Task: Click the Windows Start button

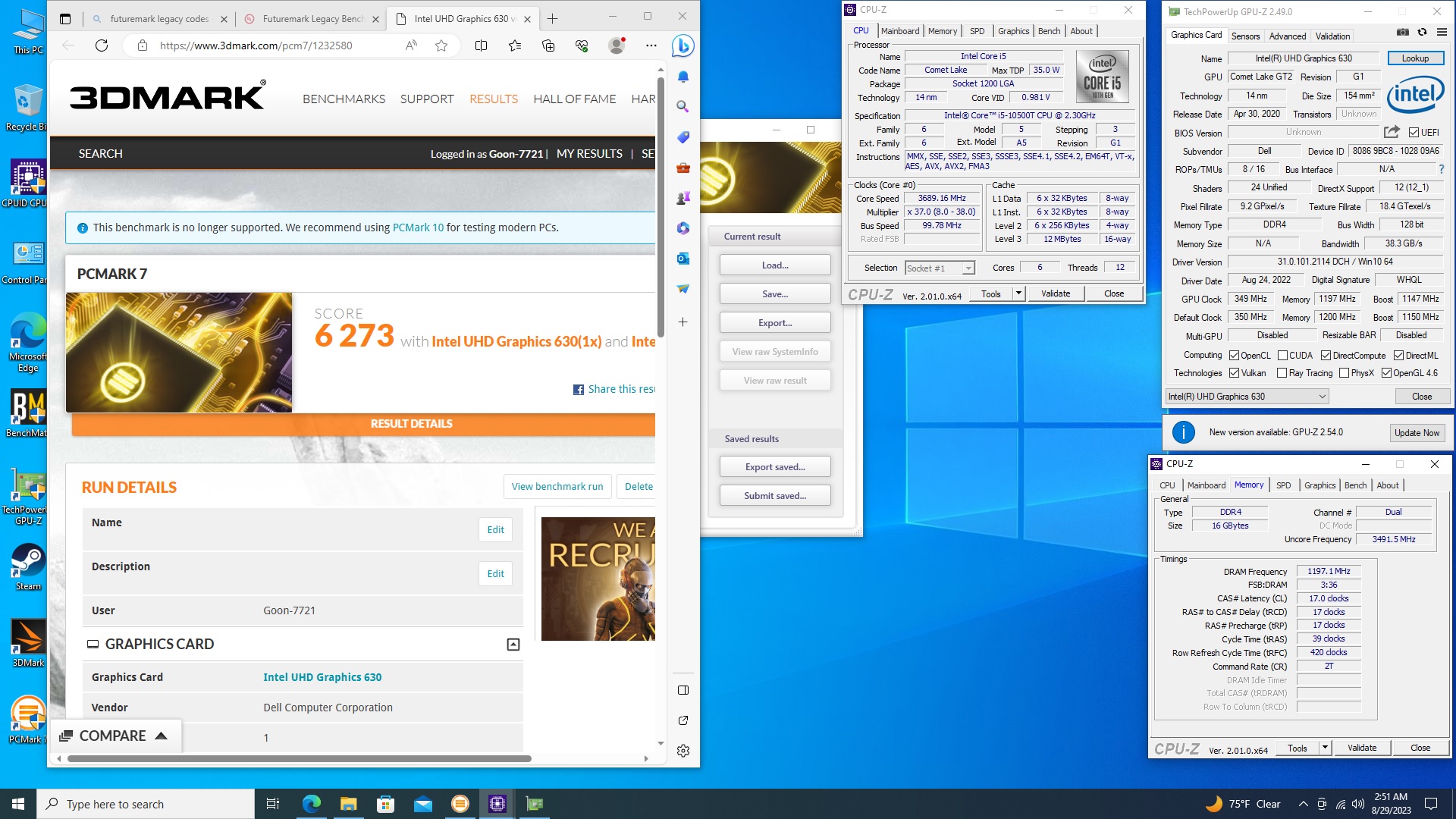Action: coord(18,804)
